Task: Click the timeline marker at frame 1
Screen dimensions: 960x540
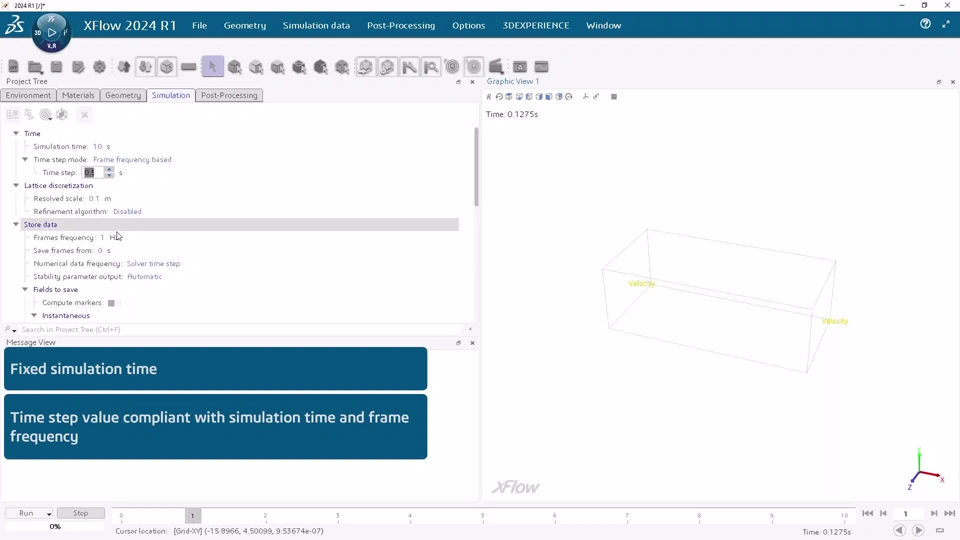Action: pyautogui.click(x=192, y=516)
